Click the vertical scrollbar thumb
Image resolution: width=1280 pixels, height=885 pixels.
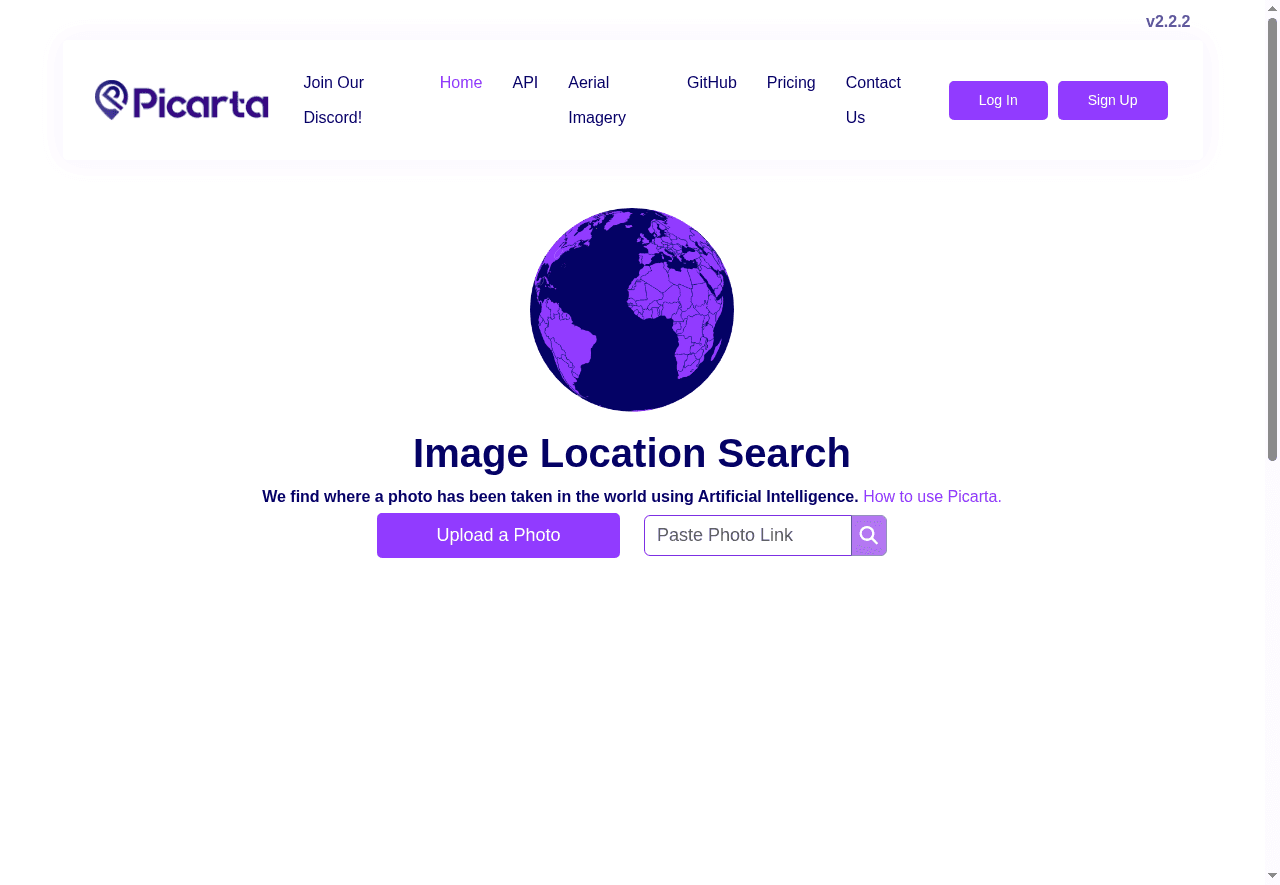(x=1272, y=240)
